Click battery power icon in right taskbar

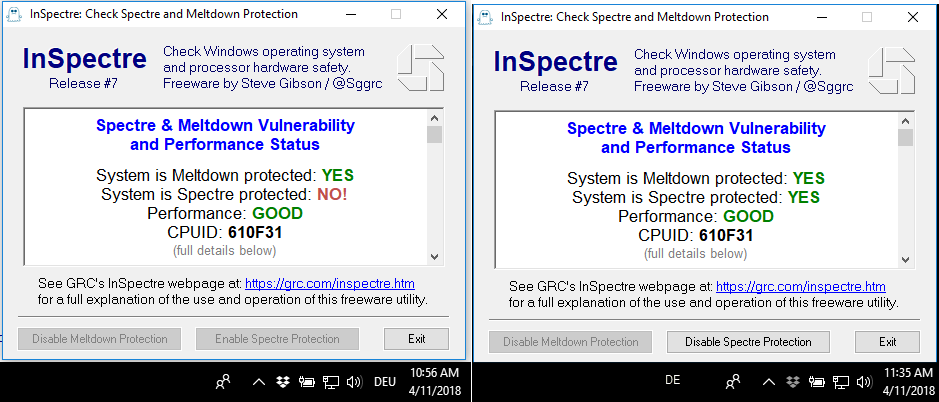pyautogui.click(x=815, y=382)
